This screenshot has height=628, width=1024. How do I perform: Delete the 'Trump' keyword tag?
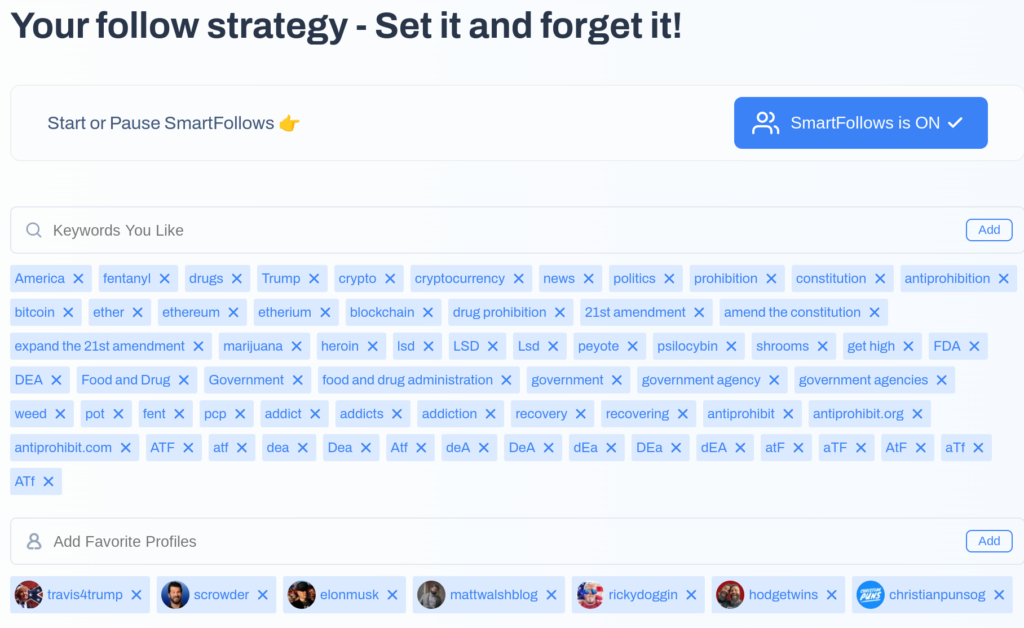click(314, 279)
